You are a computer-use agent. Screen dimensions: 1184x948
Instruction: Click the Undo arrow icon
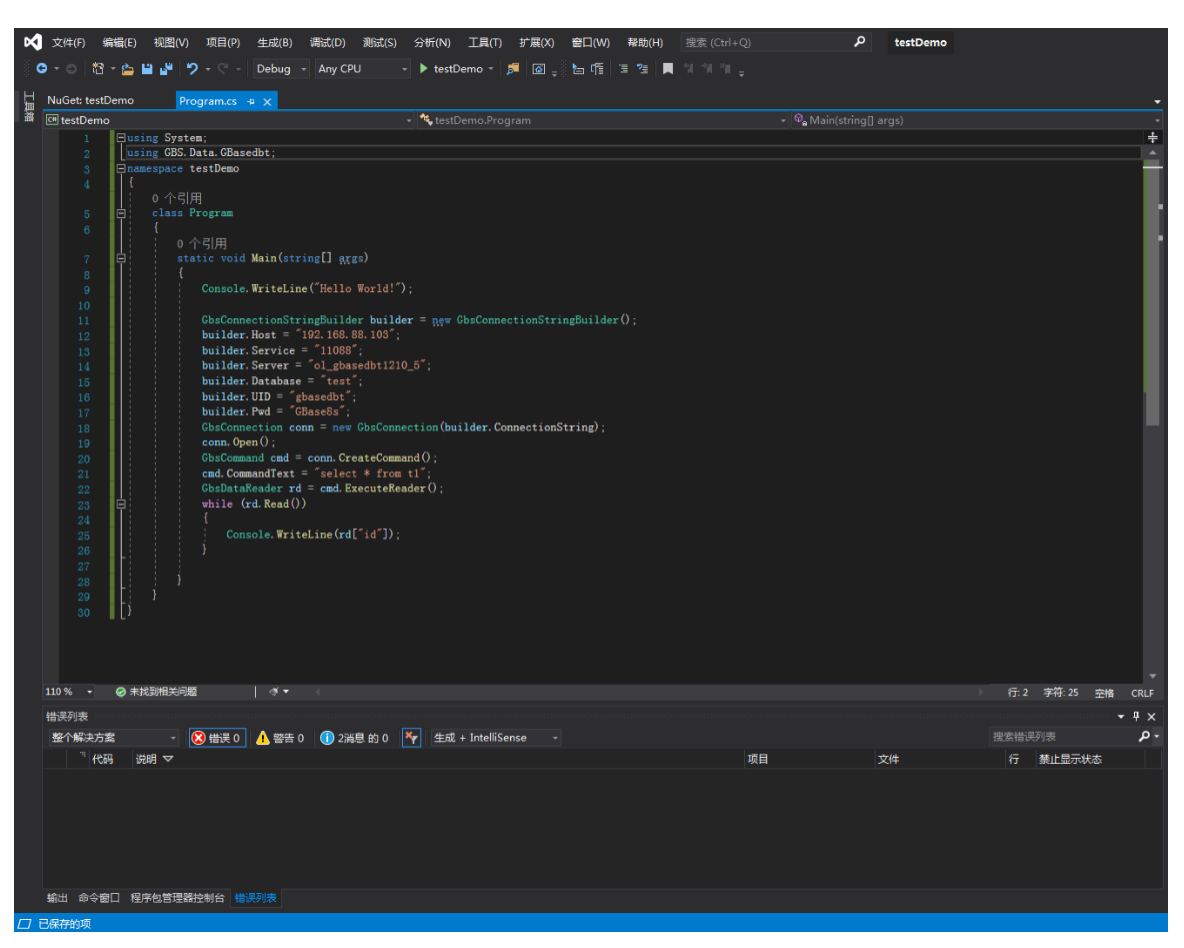tap(192, 69)
